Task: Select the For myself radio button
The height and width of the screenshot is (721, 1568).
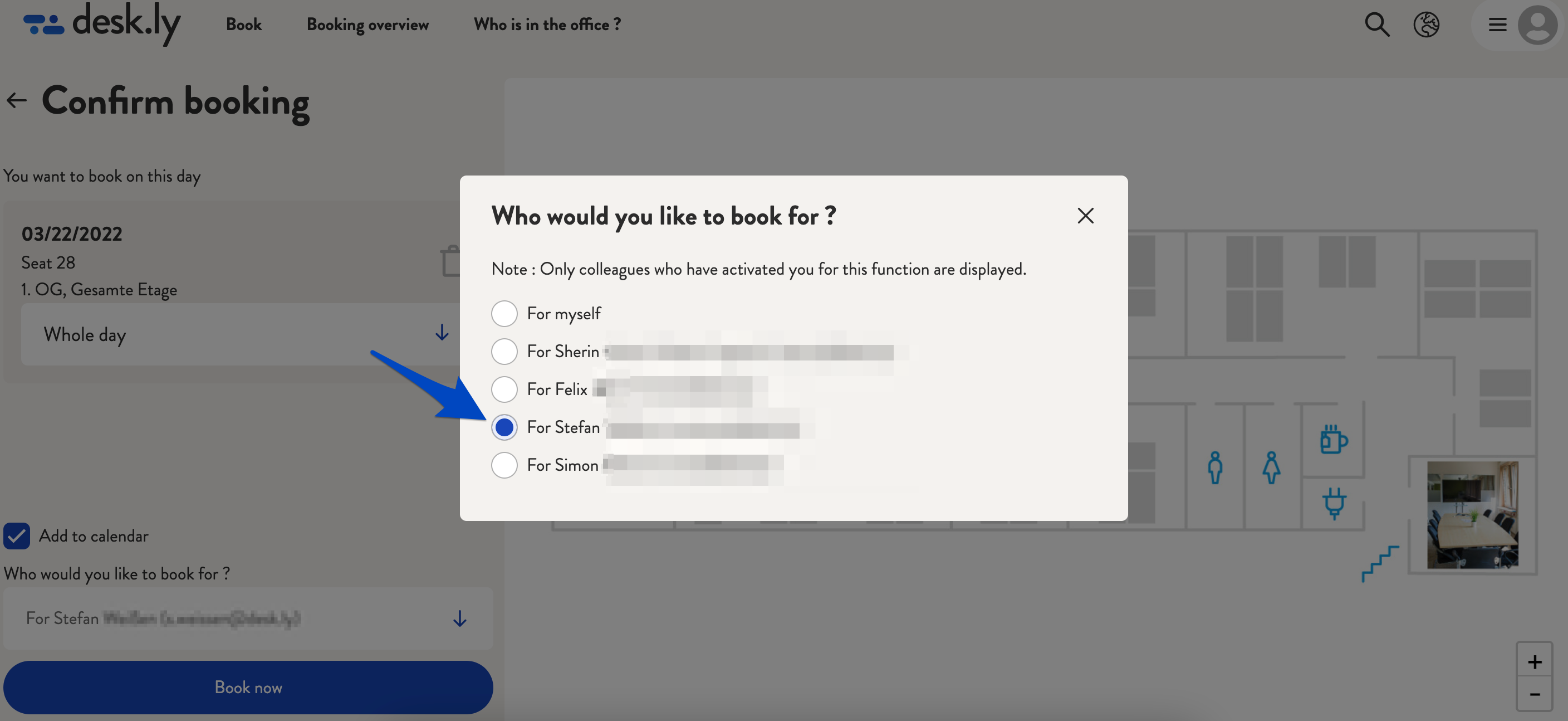Action: coord(504,313)
